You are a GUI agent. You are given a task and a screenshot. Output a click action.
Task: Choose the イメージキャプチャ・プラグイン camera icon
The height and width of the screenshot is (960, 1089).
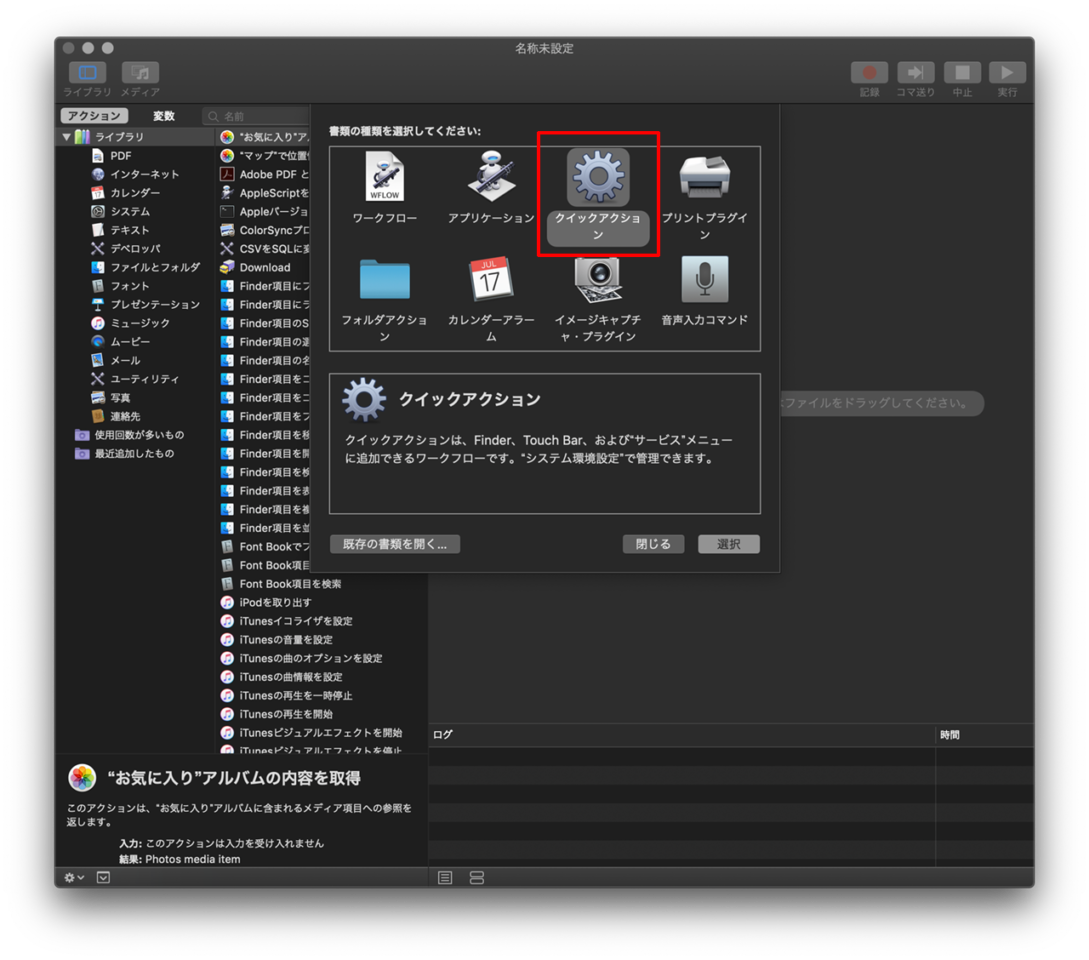(x=597, y=280)
